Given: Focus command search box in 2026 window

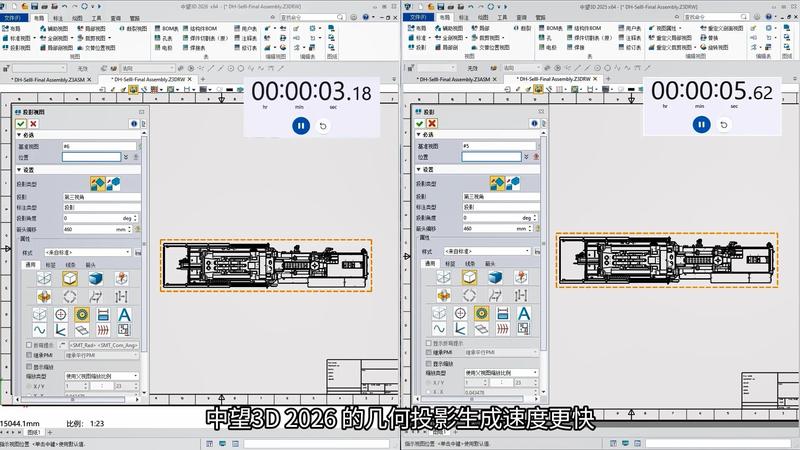Looking at the screenshot, I should [312, 17].
